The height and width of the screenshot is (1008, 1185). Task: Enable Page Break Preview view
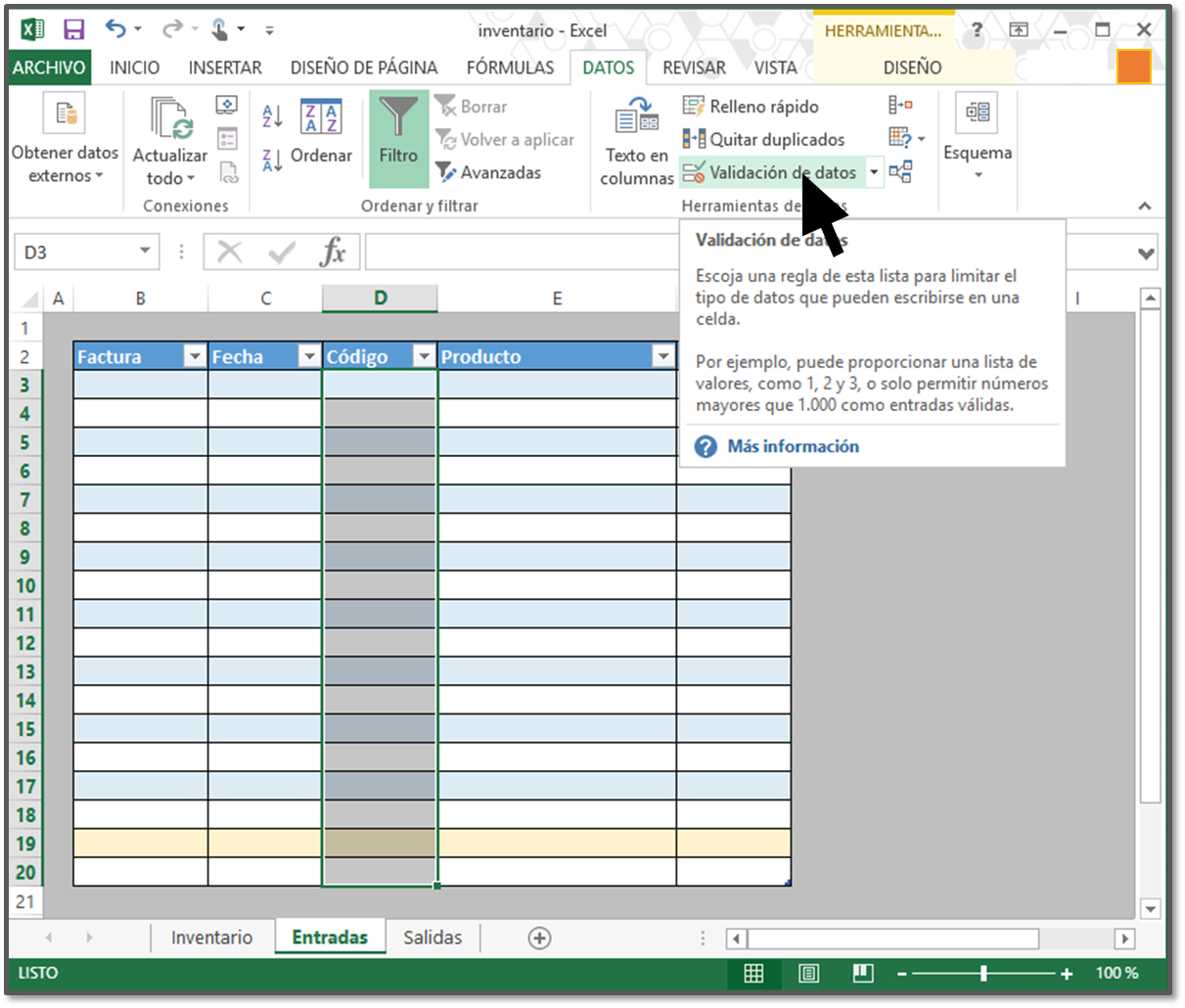pos(862,973)
